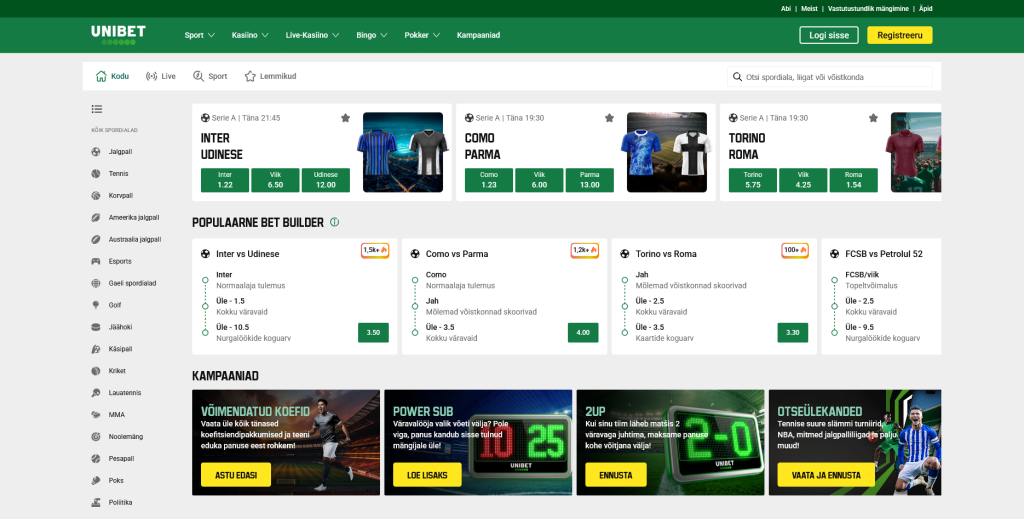Open the Noolemäng darts icon
The width and height of the screenshot is (1024, 519).
pos(96,437)
